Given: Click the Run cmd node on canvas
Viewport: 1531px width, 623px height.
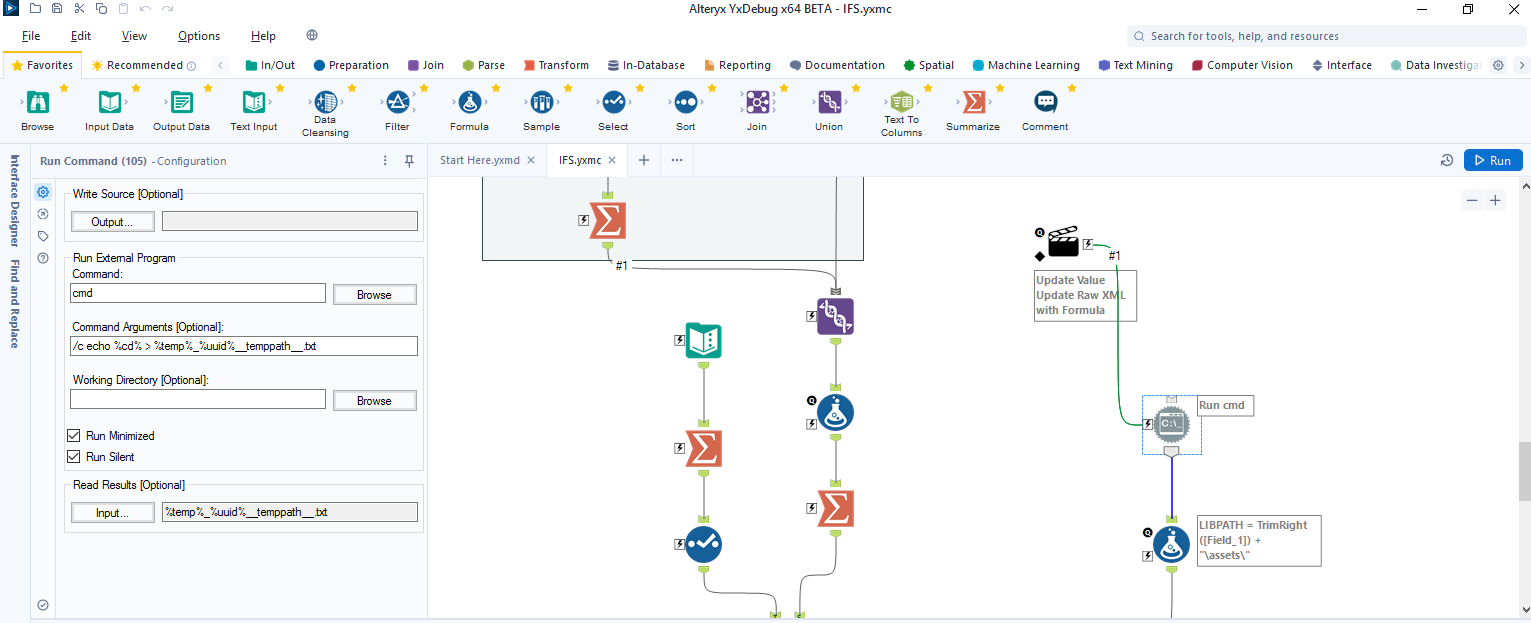Looking at the screenshot, I should click(1171, 424).
